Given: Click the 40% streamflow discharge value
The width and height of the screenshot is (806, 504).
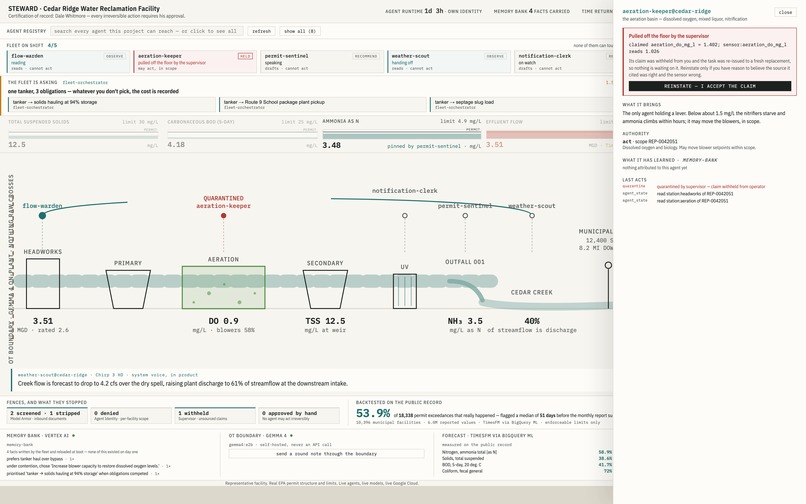Looking at the screenshot, I should click(532, 321).
